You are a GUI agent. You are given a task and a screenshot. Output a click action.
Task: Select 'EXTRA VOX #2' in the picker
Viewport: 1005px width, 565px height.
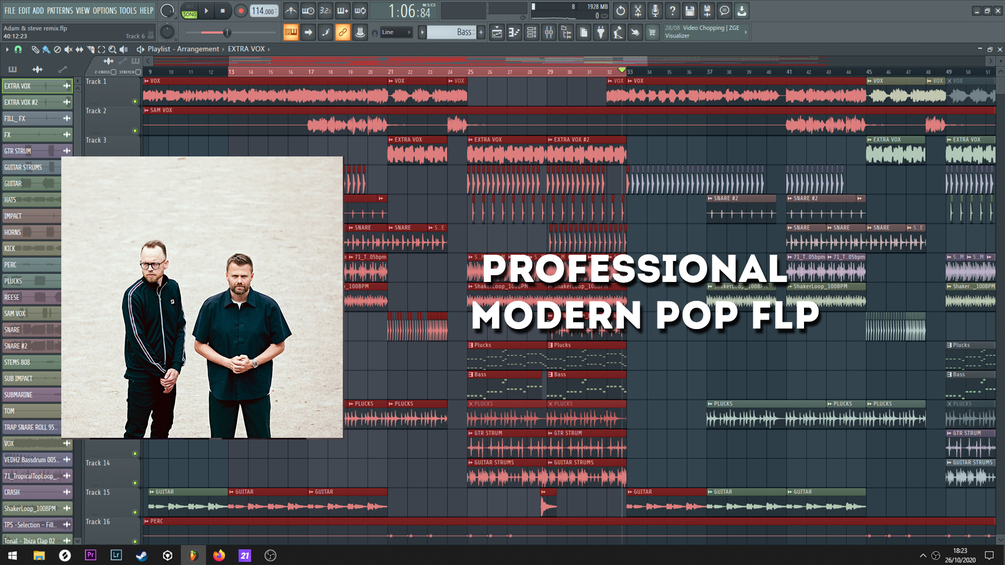(x=37, y=102)
